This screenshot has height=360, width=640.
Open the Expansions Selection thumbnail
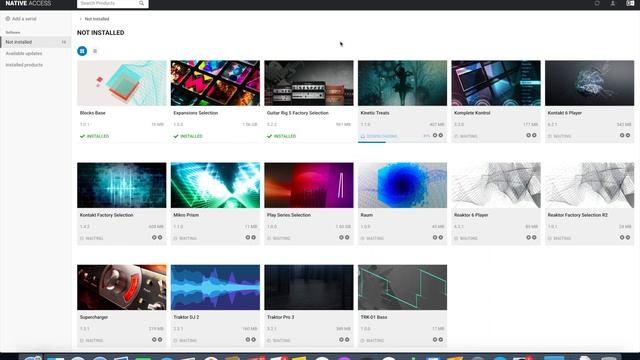215,83
